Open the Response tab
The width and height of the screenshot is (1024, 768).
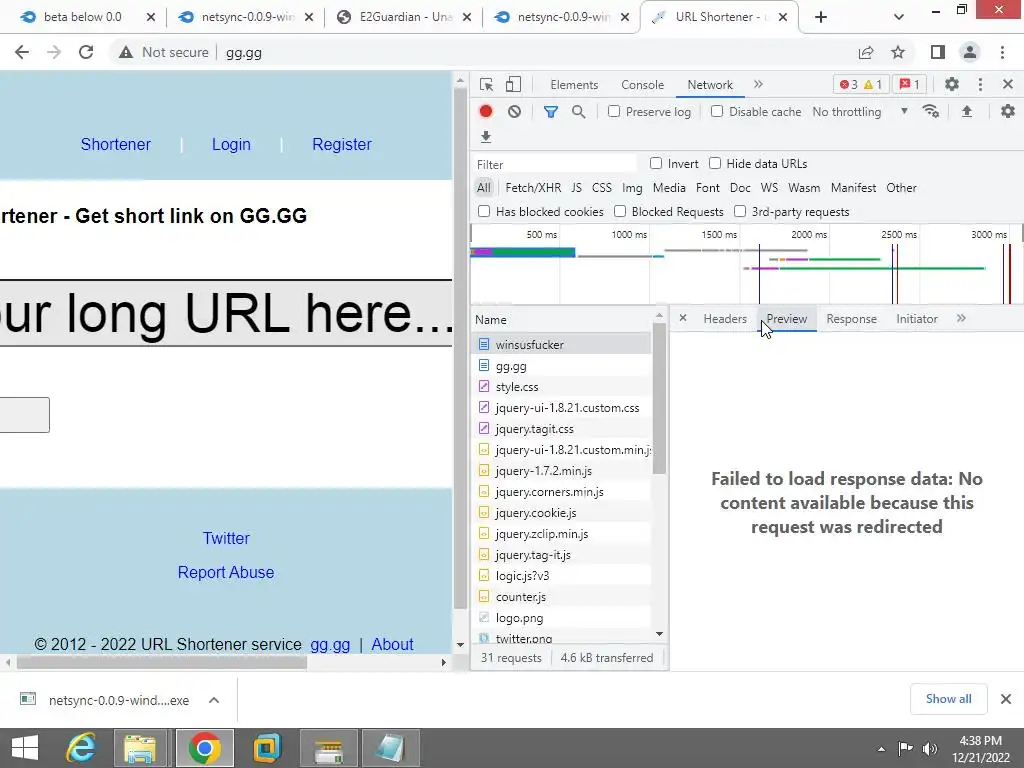point(852,319)
